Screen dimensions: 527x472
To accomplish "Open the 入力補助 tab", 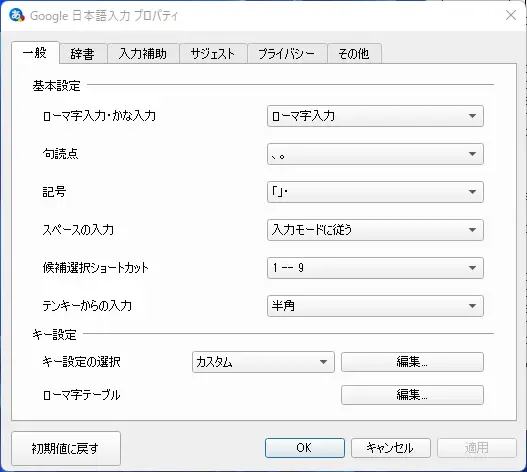I will [x=143, y=53].
